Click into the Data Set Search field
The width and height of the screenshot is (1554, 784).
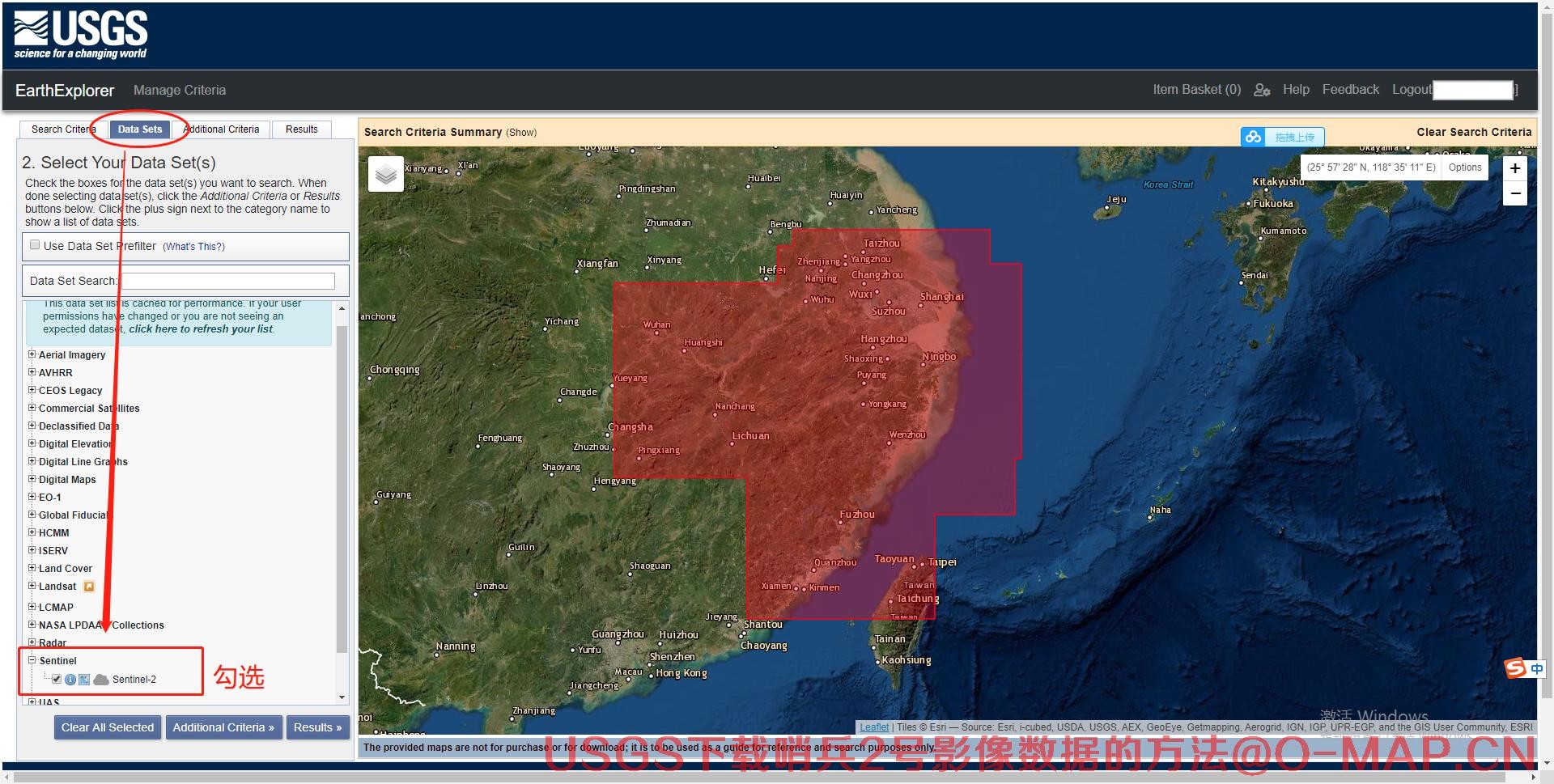[227, 281]
